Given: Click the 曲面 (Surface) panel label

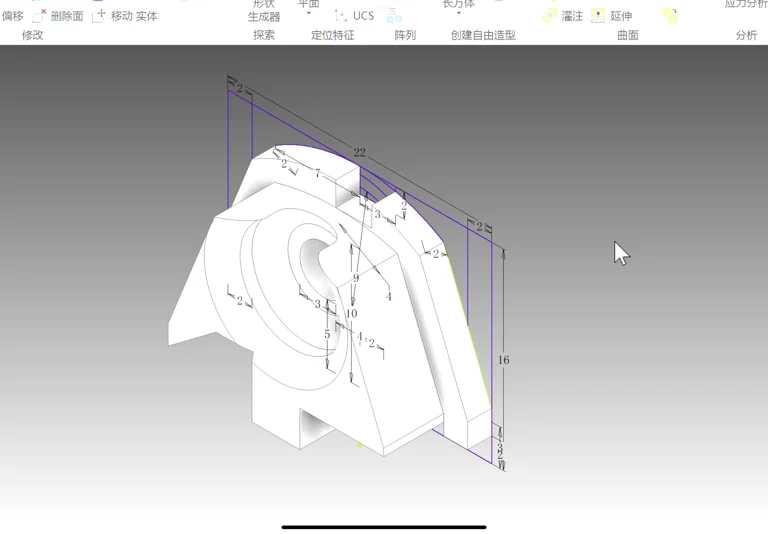Looking at the screenshot, I should coord(627,35).
